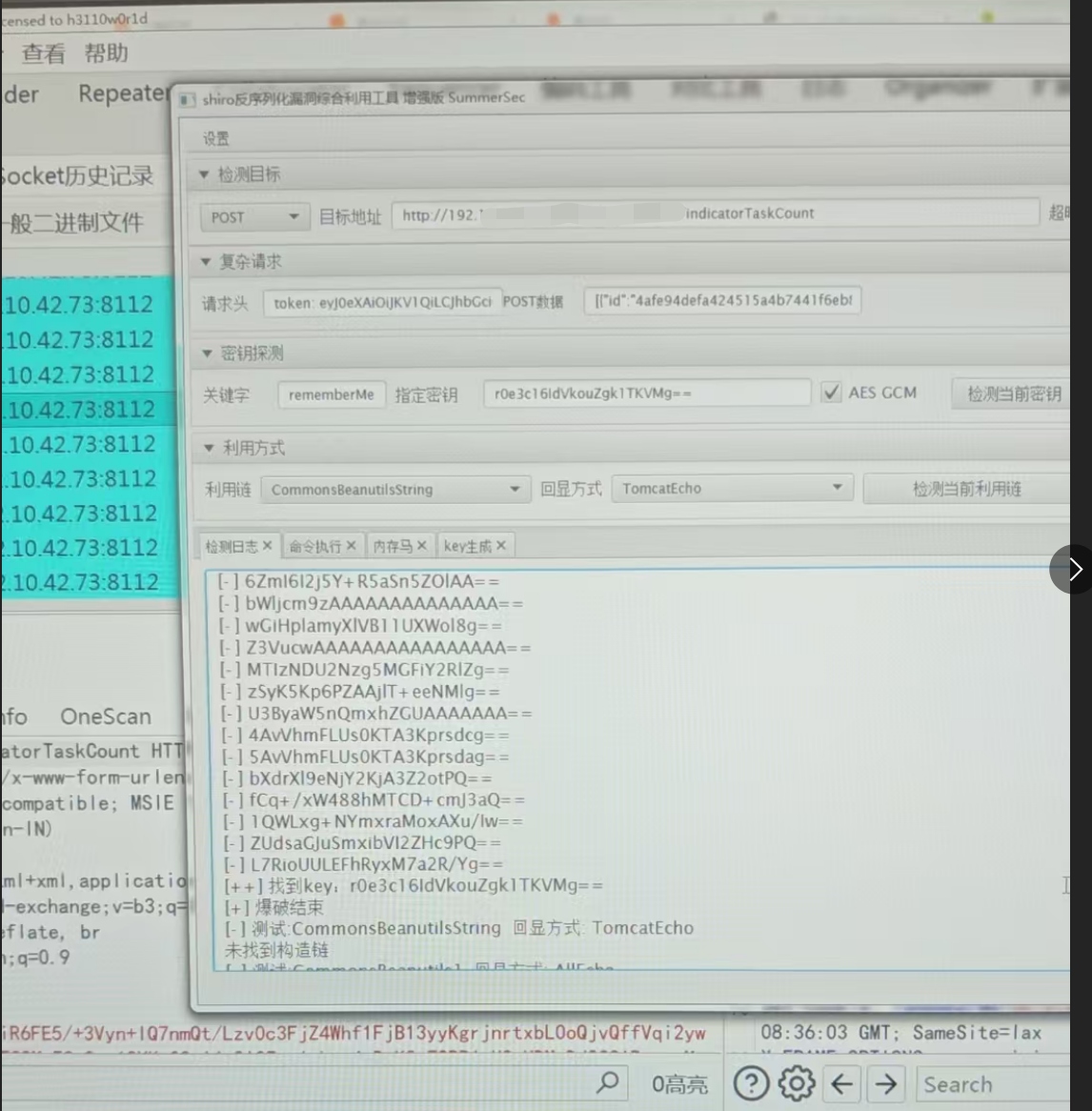
Task: Open the CommonsBeanutilsString 利用链 dropdown
Action: 395,490
